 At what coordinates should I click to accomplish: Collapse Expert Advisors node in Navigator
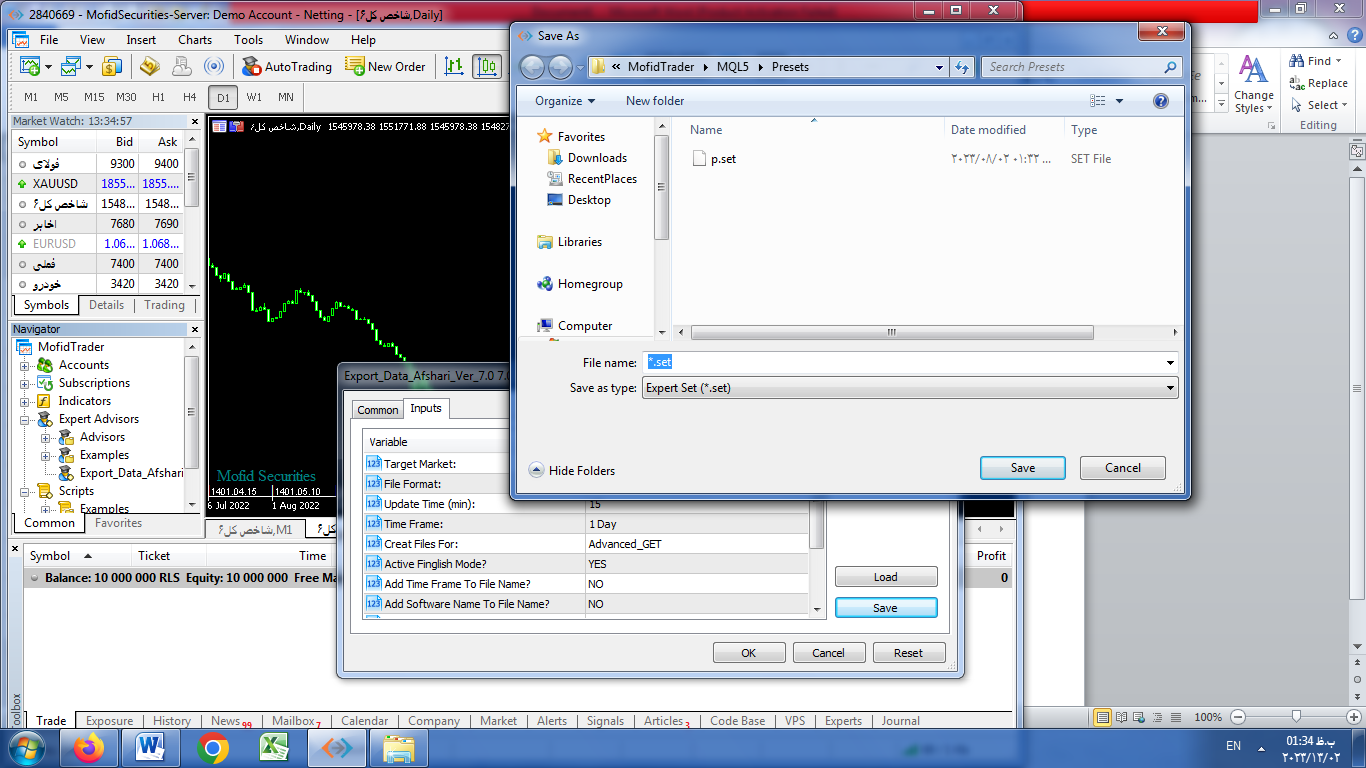[x=25, y=419]
